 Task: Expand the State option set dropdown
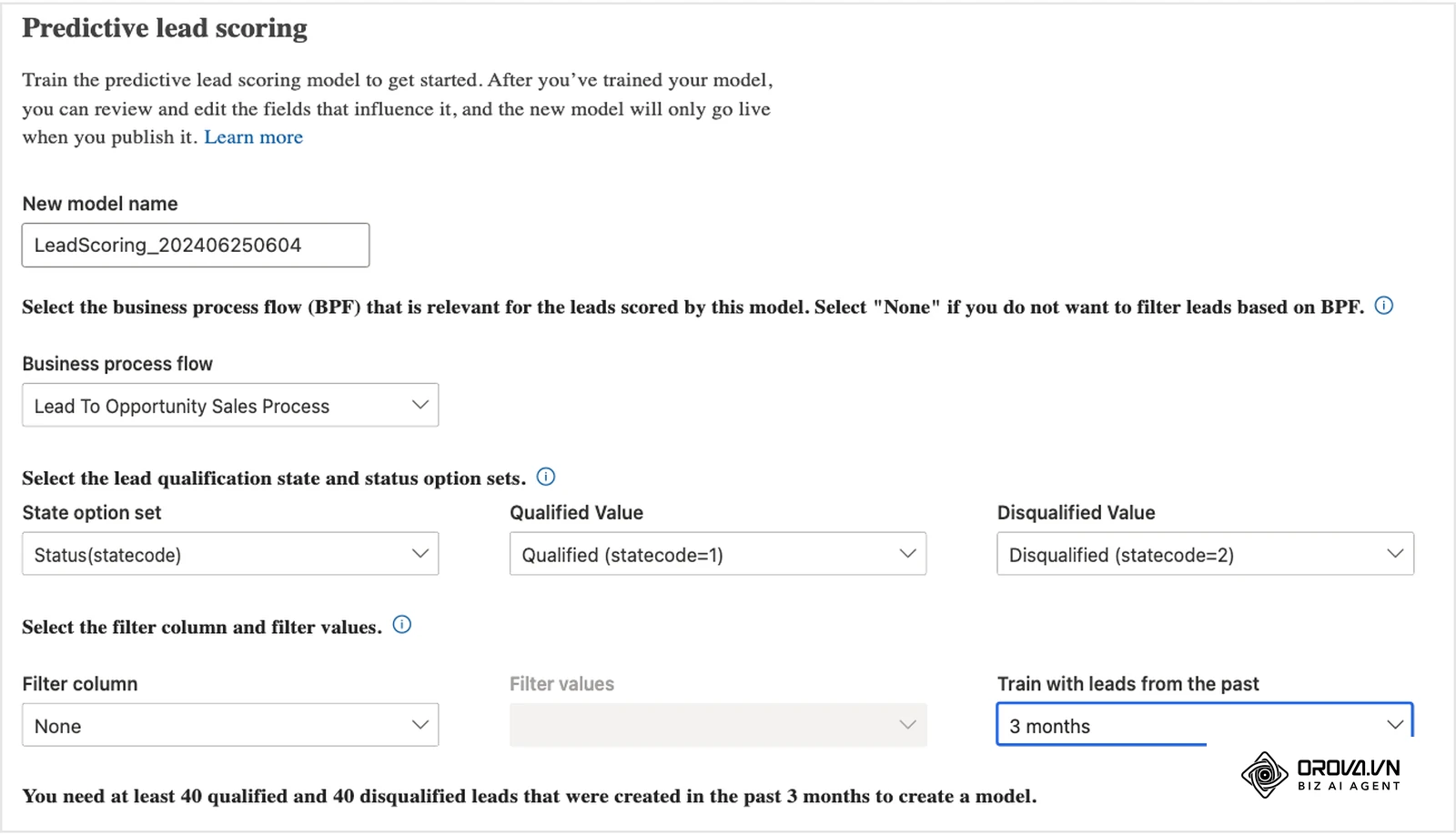click(230, 554)
